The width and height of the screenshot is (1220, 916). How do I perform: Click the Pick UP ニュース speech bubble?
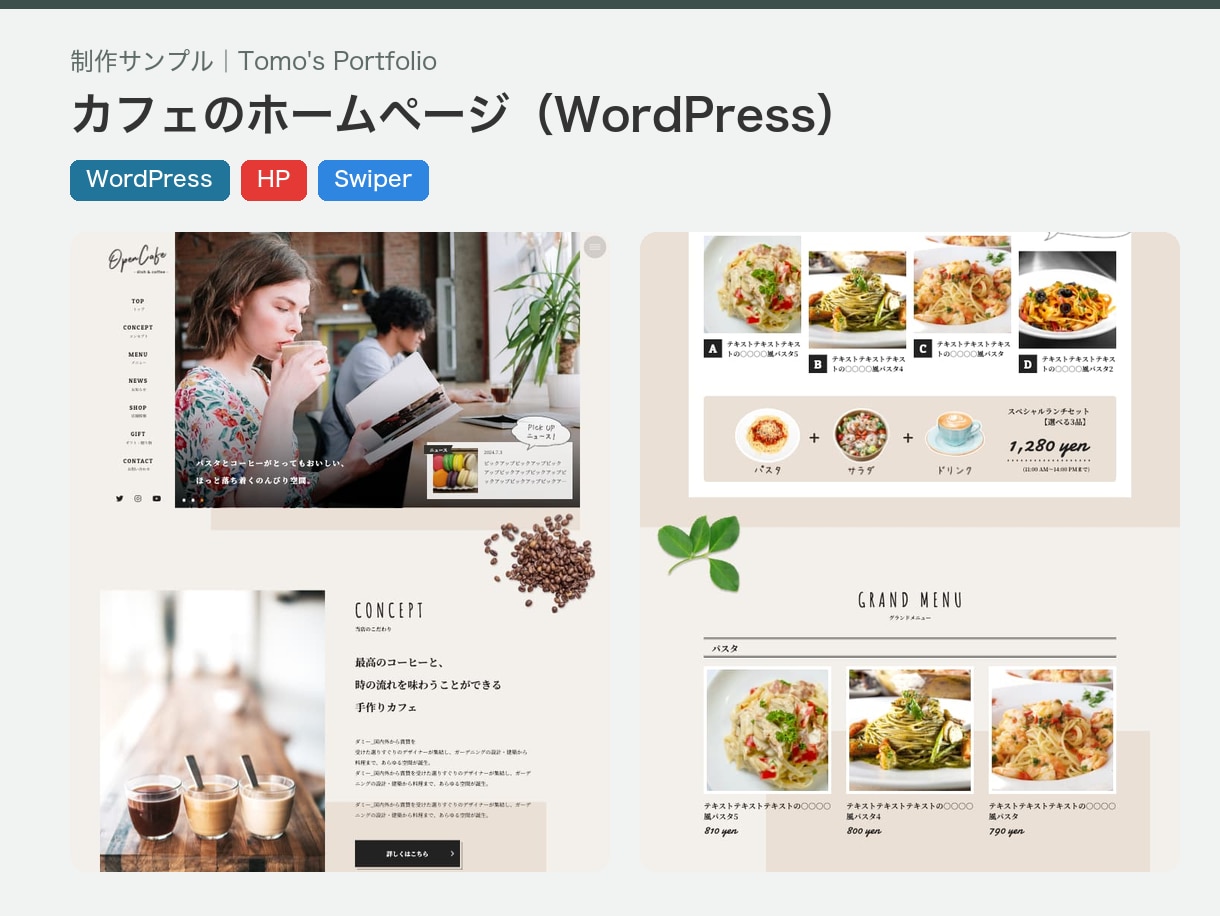pyautogui.click(x=541, y=432)
